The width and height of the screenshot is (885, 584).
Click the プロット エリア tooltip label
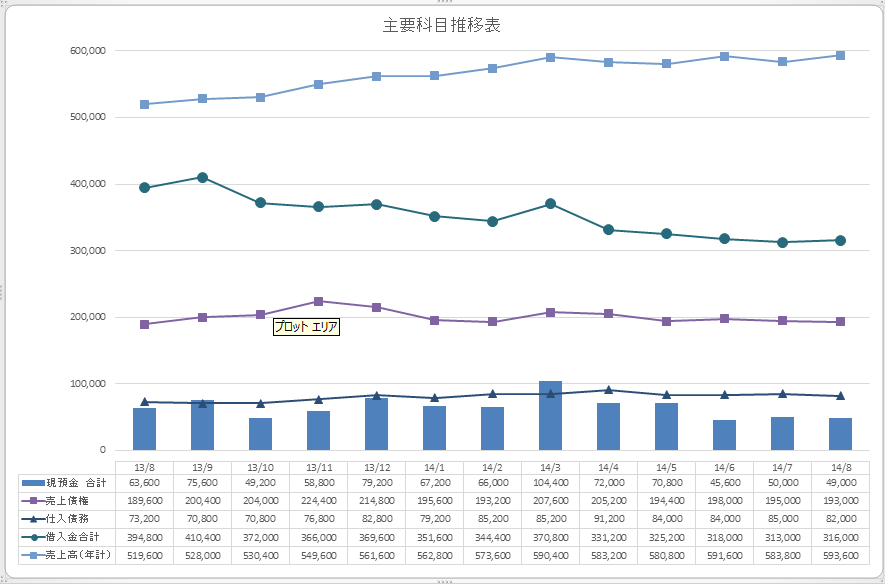(x=307, y=327)
